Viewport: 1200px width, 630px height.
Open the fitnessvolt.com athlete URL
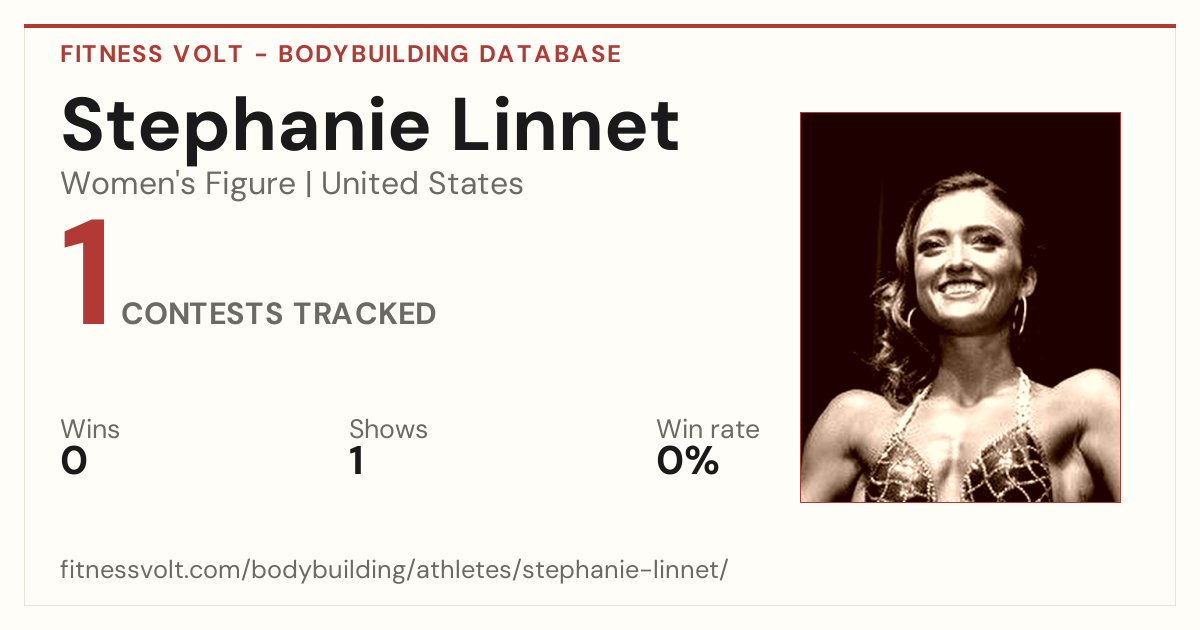point(394,571)
